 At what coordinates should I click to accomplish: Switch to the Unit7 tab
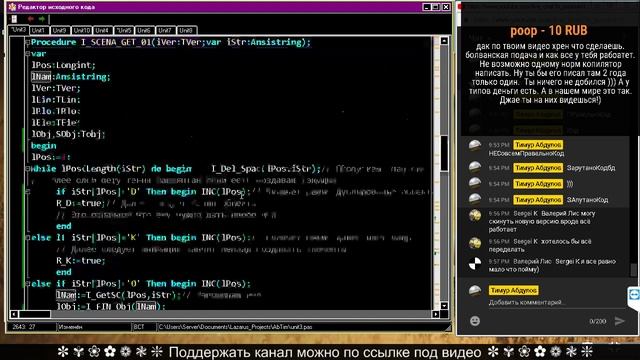click(165, 30)
